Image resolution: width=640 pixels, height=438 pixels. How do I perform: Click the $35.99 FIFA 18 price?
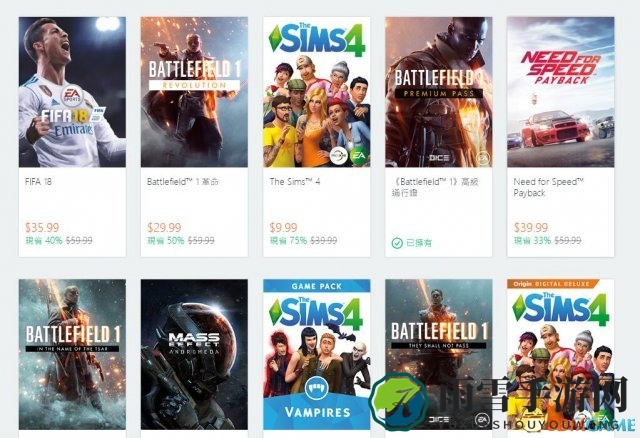click(x=42, y=227)
